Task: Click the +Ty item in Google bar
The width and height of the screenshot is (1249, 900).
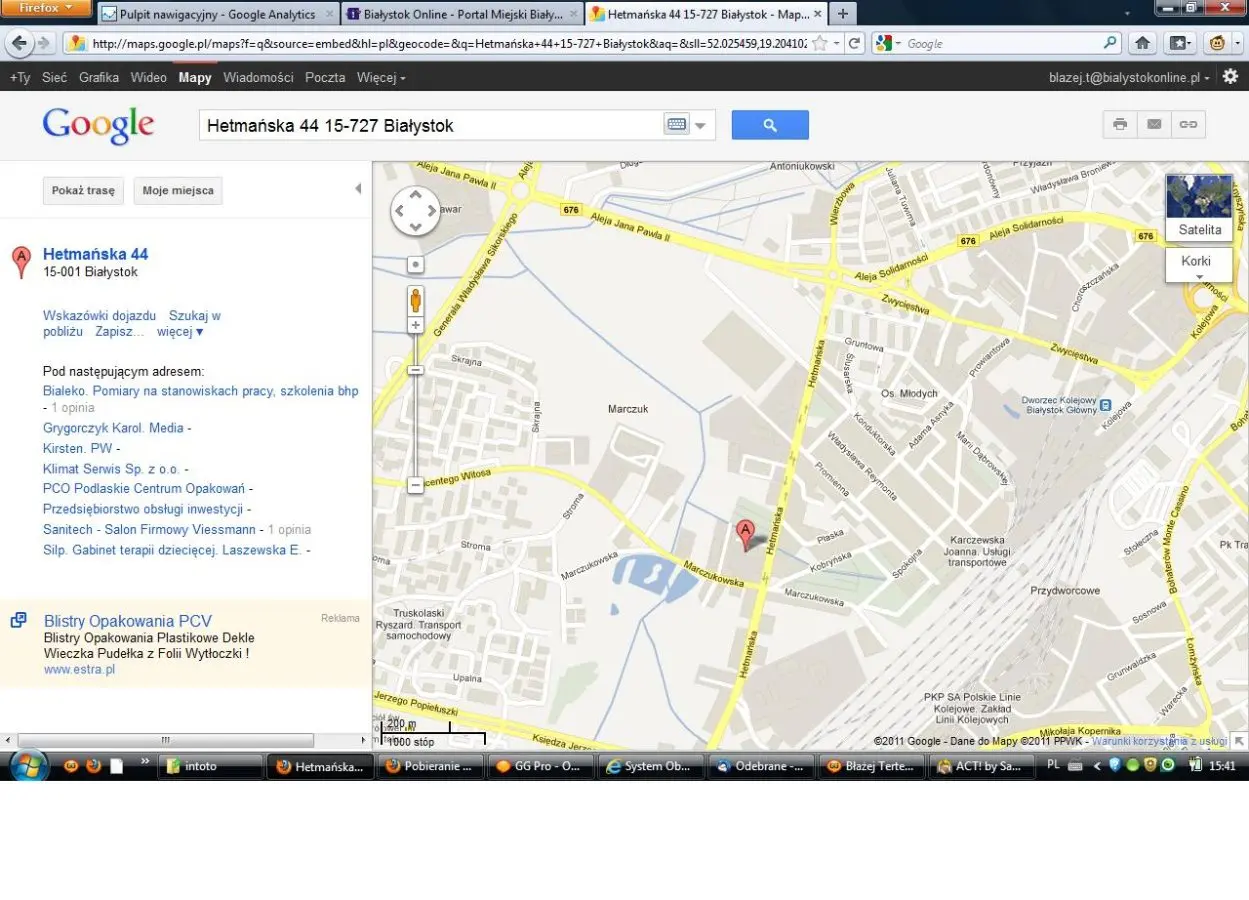Action: [20, 77]
